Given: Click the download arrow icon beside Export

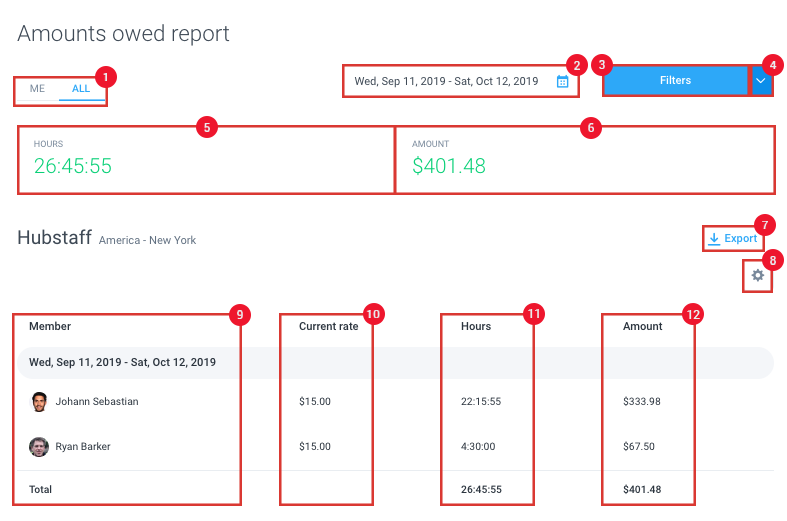Looking at the screenshot, I should 714,238.
